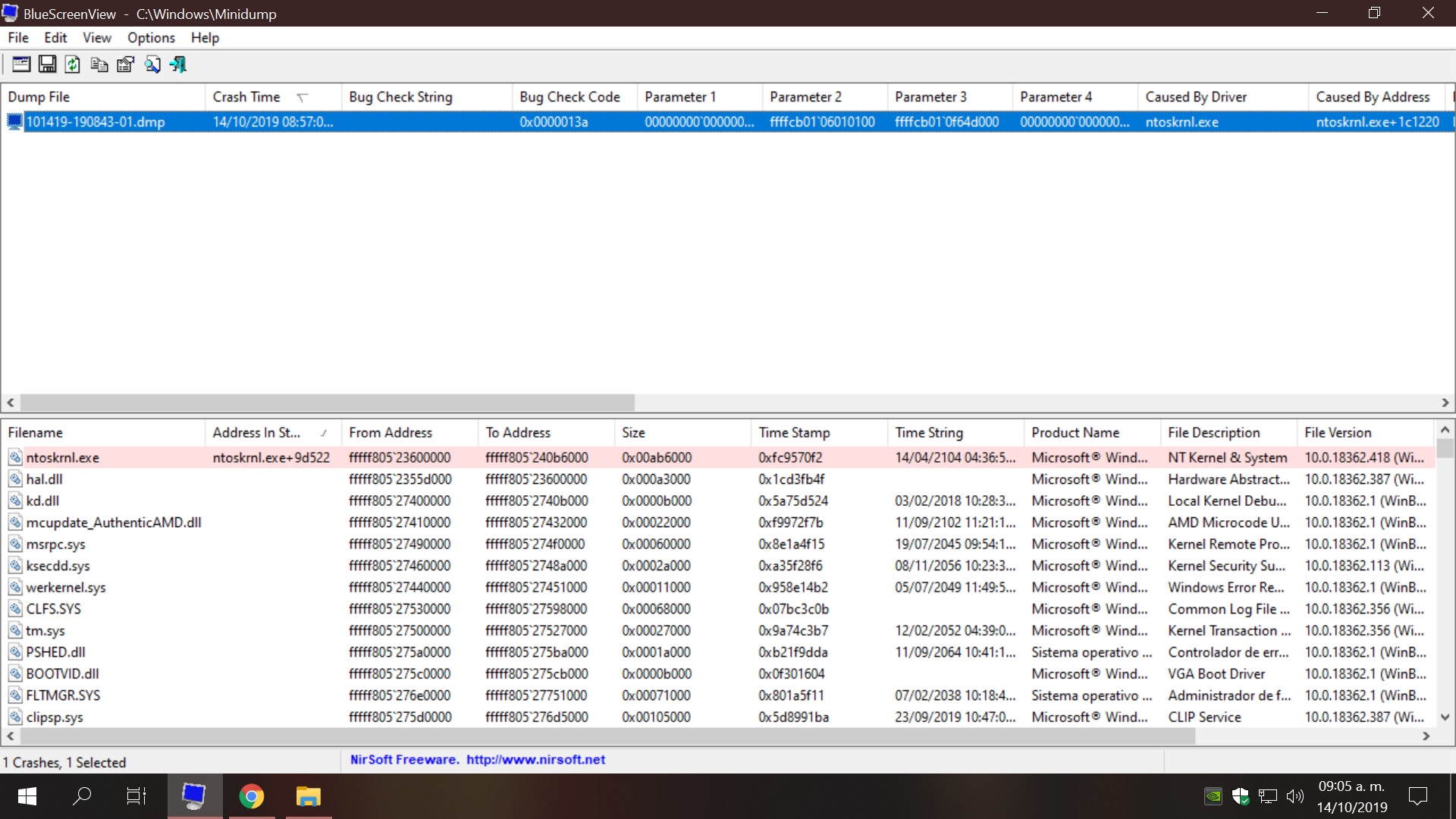1456x819 pixels.
Task: Open Properties via the toolbar icon
Action: click(125, 64)
